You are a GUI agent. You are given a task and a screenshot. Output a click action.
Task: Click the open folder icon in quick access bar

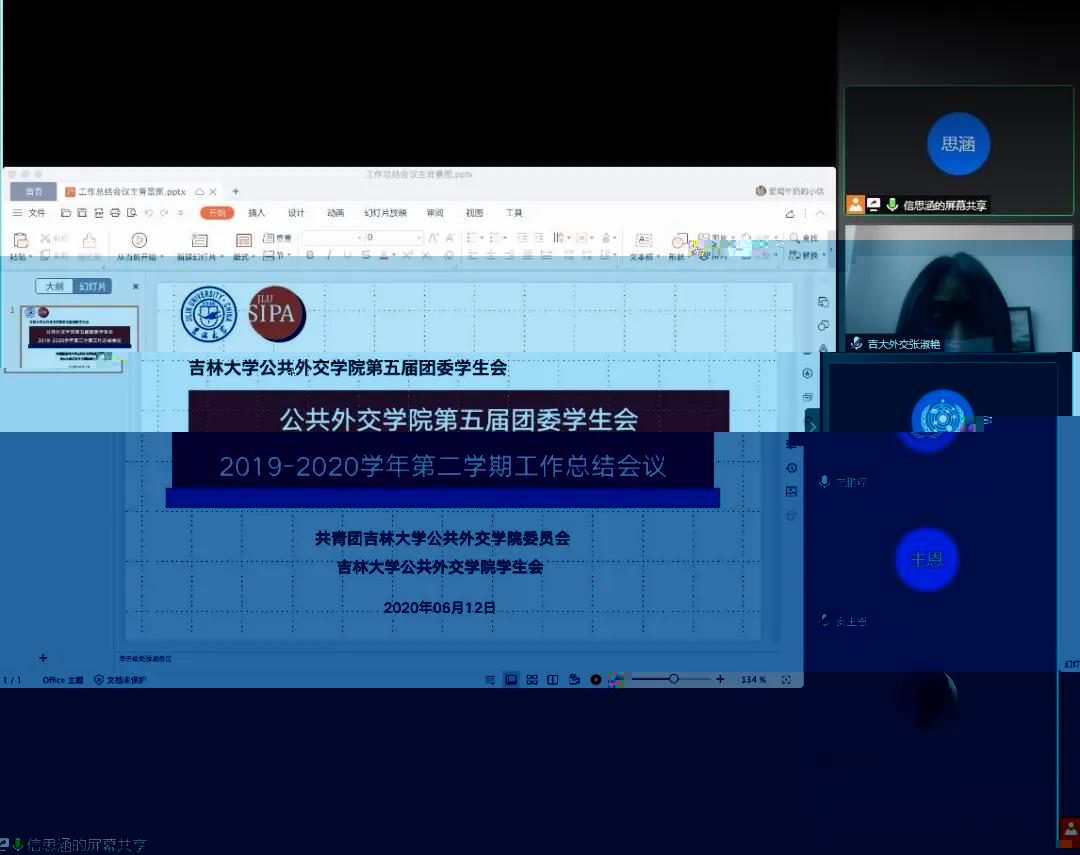coord(66,213)
